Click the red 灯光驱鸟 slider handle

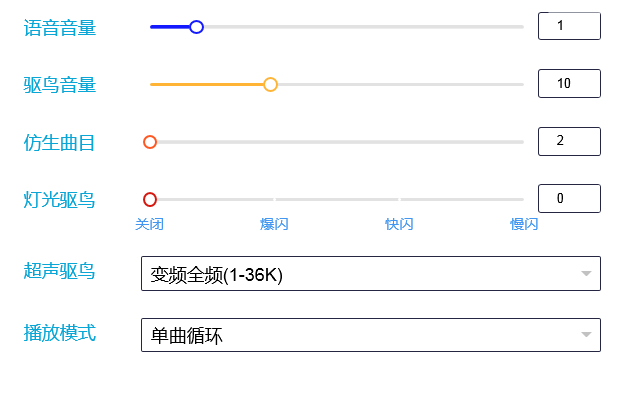[150, 199]
